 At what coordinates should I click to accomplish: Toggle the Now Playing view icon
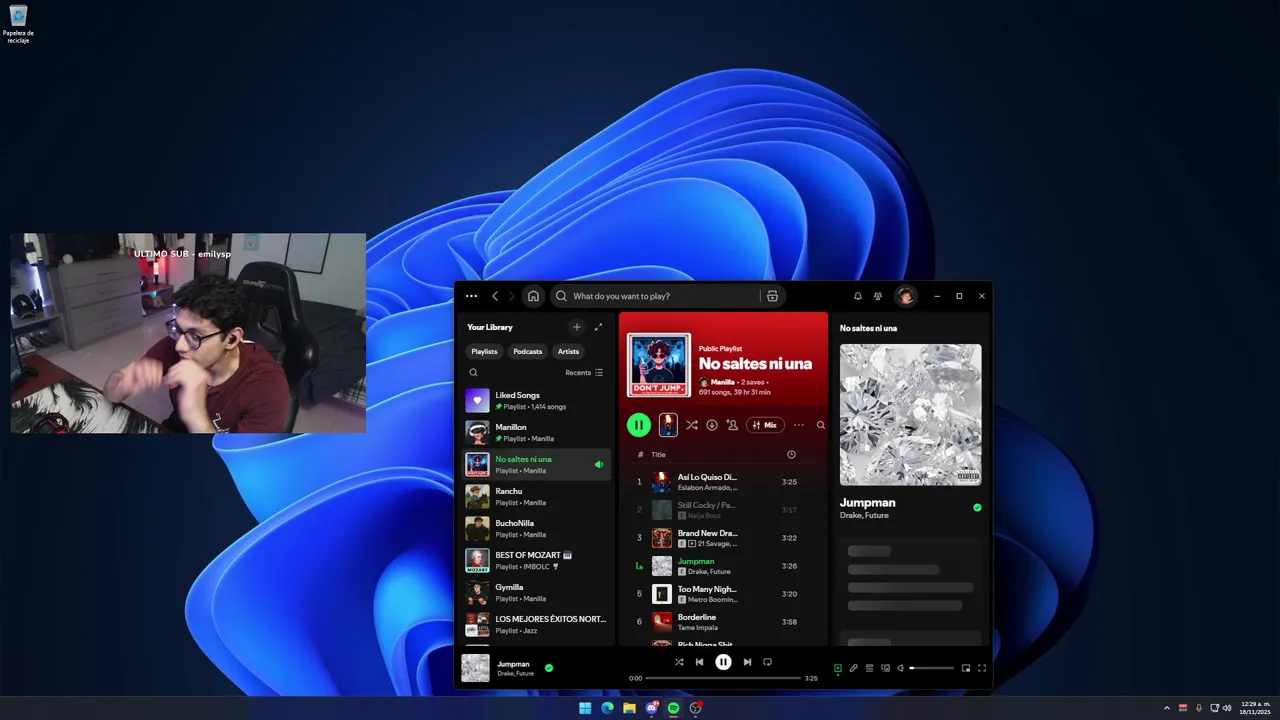click(x=838, y=668)
